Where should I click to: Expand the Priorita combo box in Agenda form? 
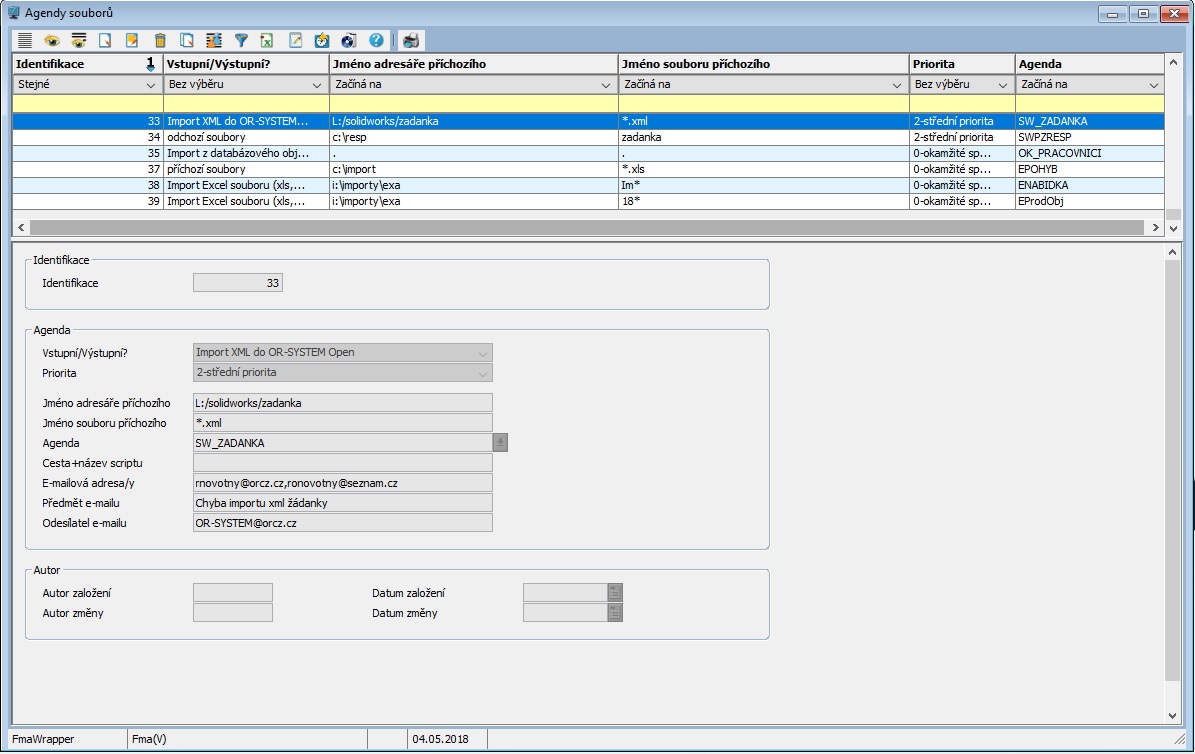pos(483,373)
